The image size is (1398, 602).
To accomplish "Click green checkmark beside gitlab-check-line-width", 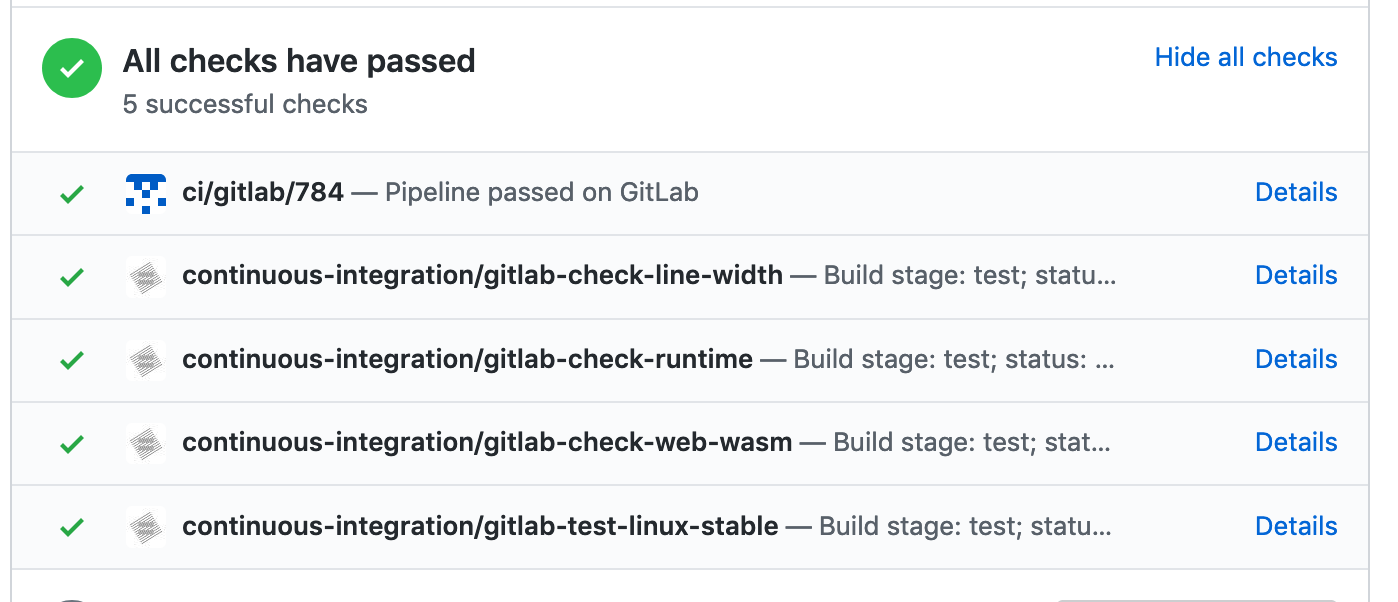I will pyautogui.click(x=71, y=277).
